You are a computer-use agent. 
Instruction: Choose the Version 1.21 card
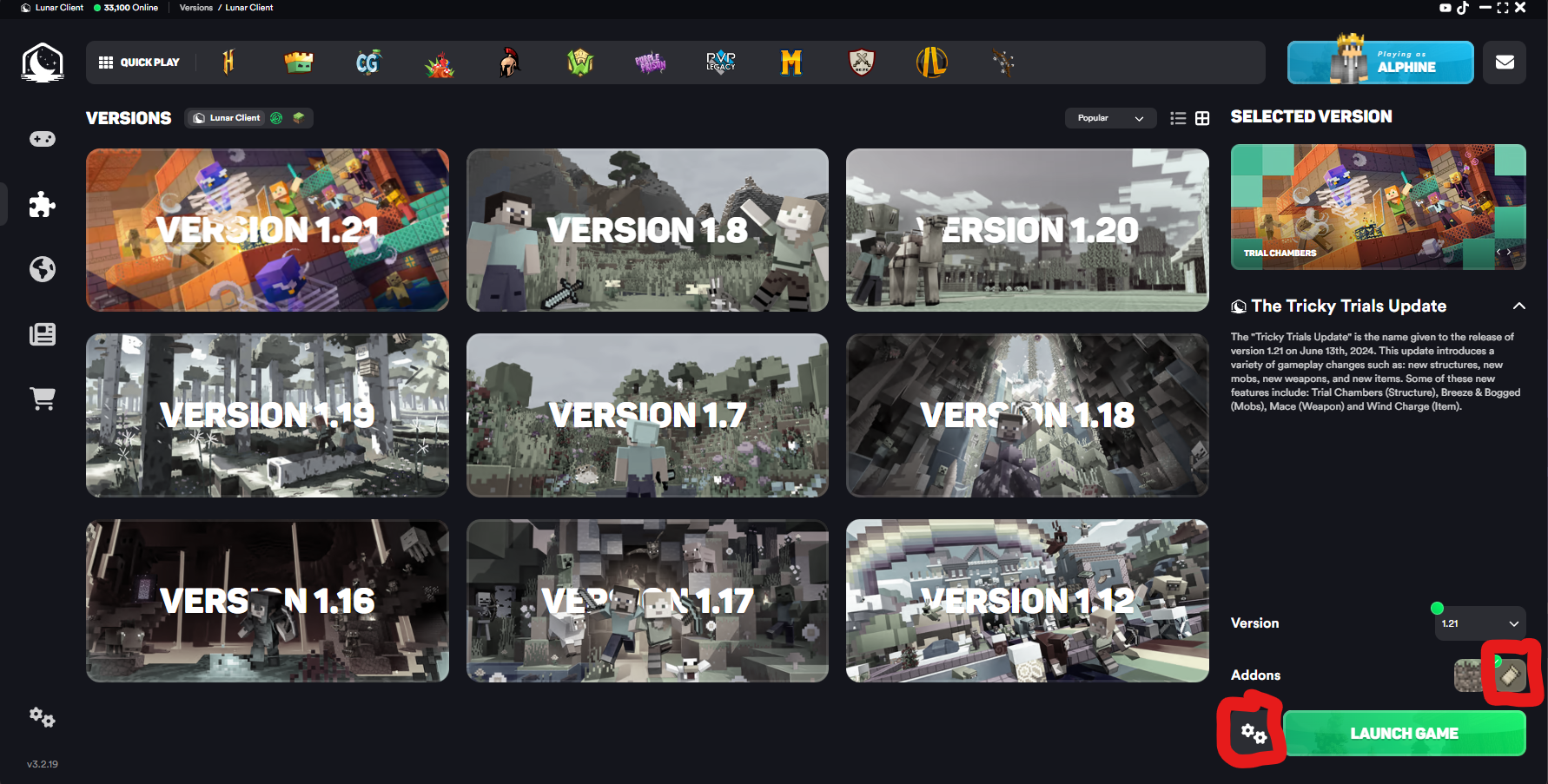tap(268, 230)
